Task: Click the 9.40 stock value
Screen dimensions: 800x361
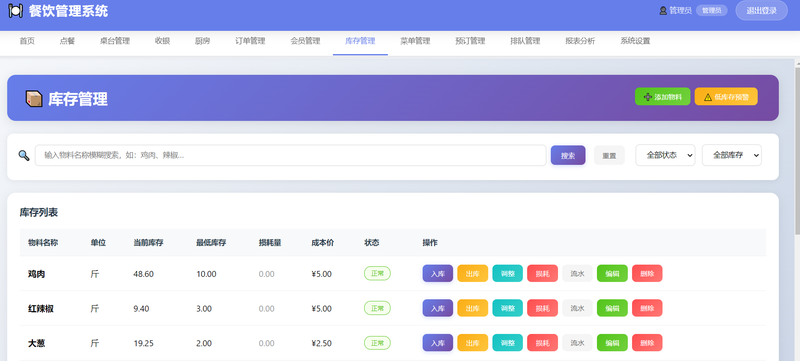Action: (x=141, y=308)
